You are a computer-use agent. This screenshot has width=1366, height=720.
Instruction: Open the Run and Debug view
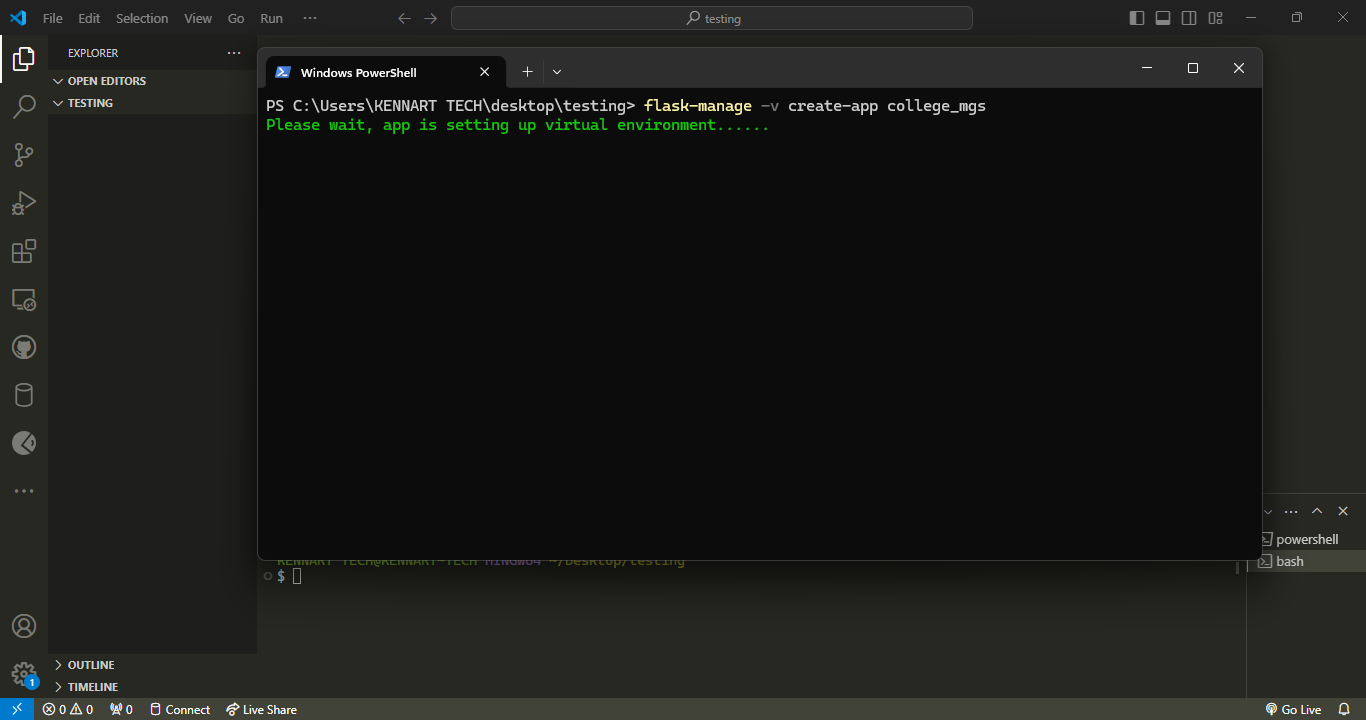click(x=24, y=203)
